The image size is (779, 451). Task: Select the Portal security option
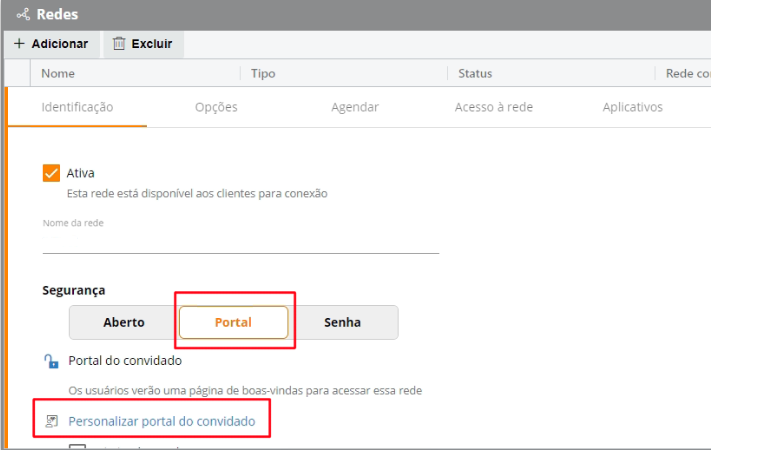coord(234,322)
